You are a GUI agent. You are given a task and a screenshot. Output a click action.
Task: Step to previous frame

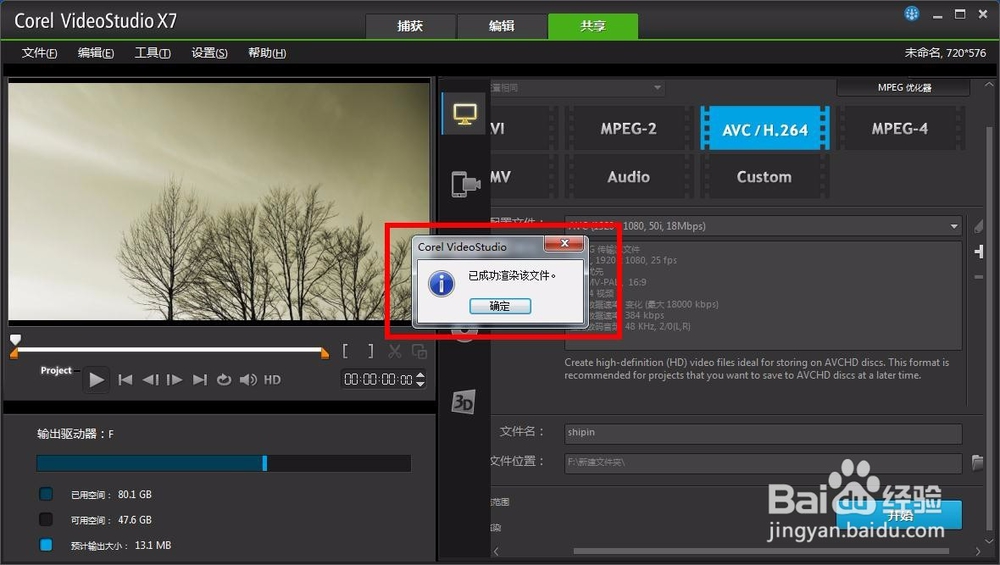click(150, 380)
